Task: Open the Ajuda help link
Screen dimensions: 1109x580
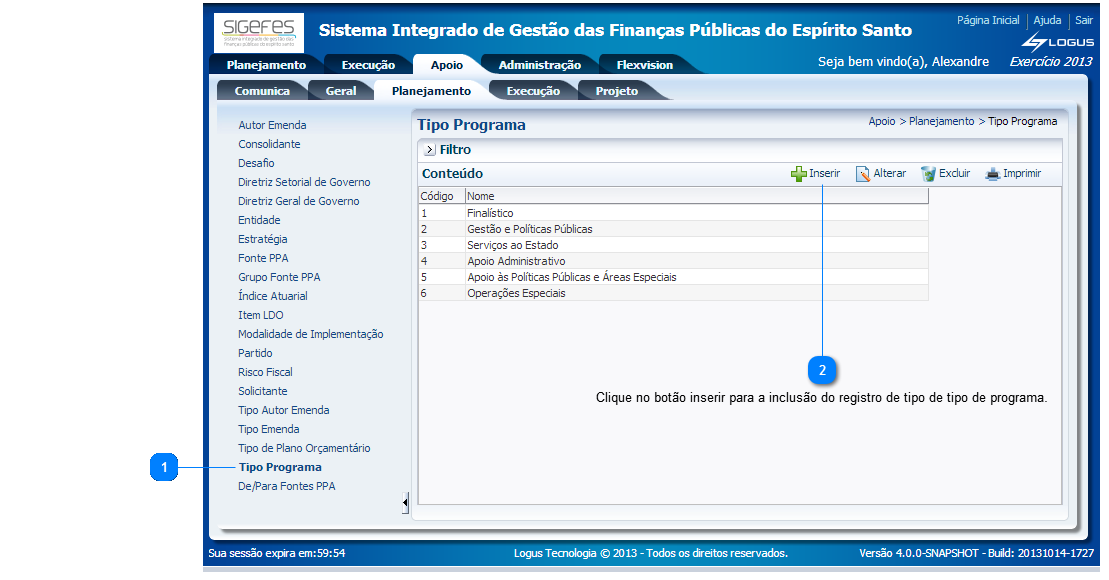Action: [1047, 20]
